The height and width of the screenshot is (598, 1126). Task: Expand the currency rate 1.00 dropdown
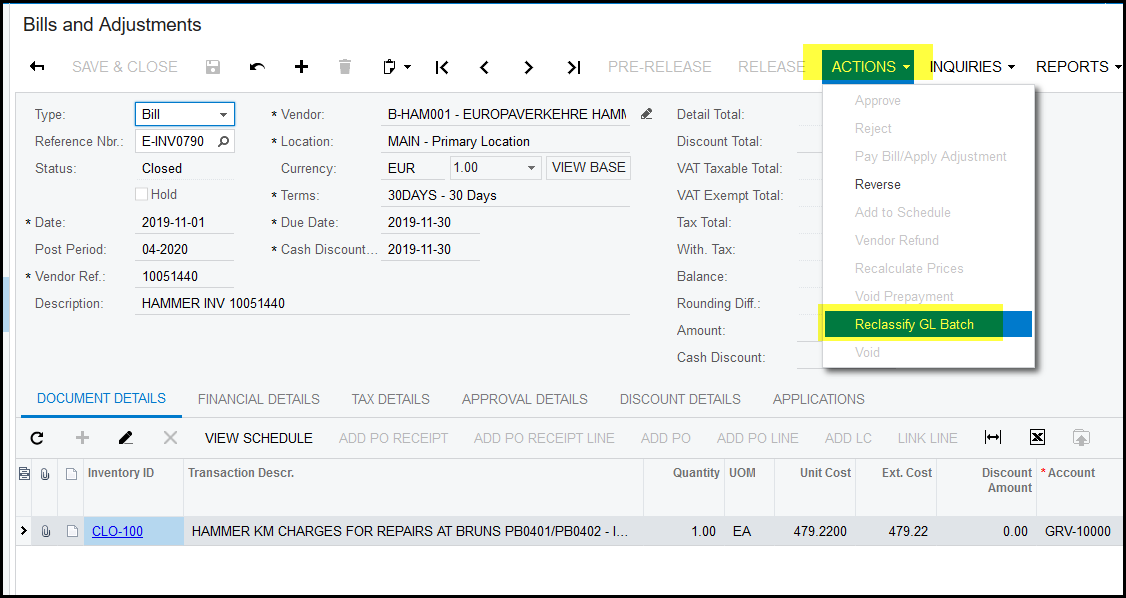pos(531,168)
